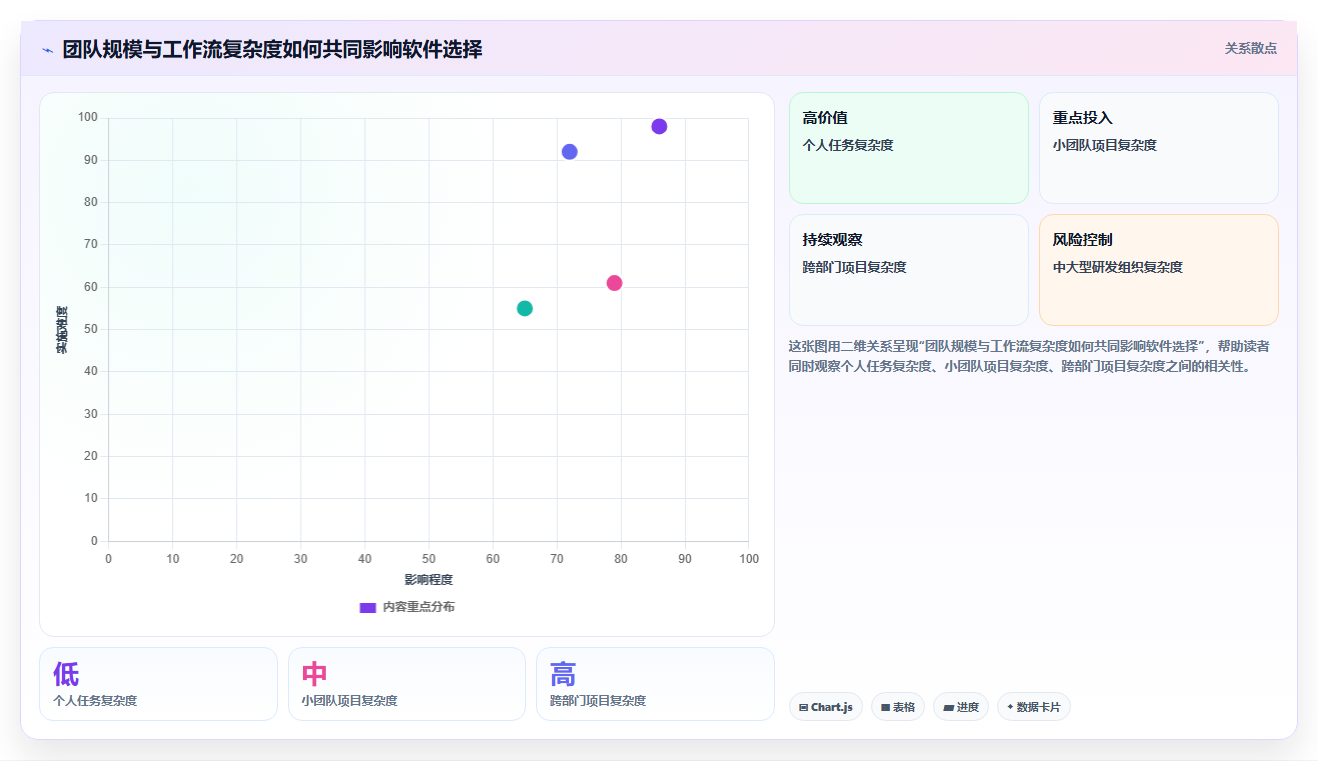This screenshot has width=1318, height=761.
Task: Click the 高 stat card
Action: pos(655,684)
